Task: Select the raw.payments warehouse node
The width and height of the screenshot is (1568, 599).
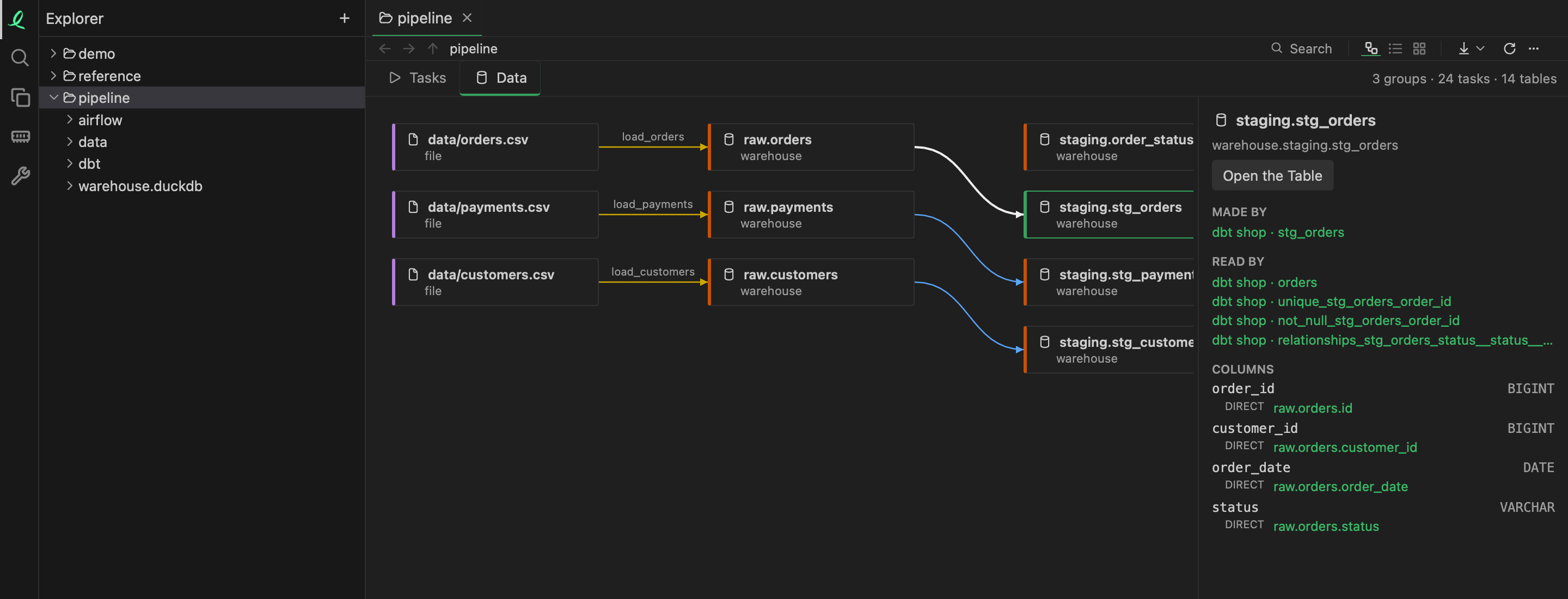Action: 811,214
